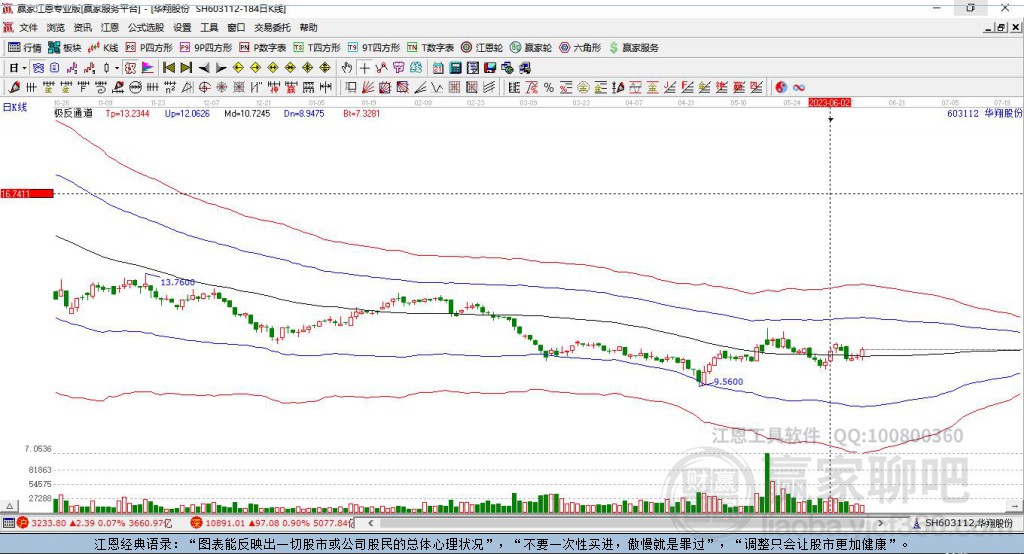Image resolution: width=1024 pixels, height=554 pixels.
Task: Click the red 2023-06-02 date marker
Action: tap(829, 103)
